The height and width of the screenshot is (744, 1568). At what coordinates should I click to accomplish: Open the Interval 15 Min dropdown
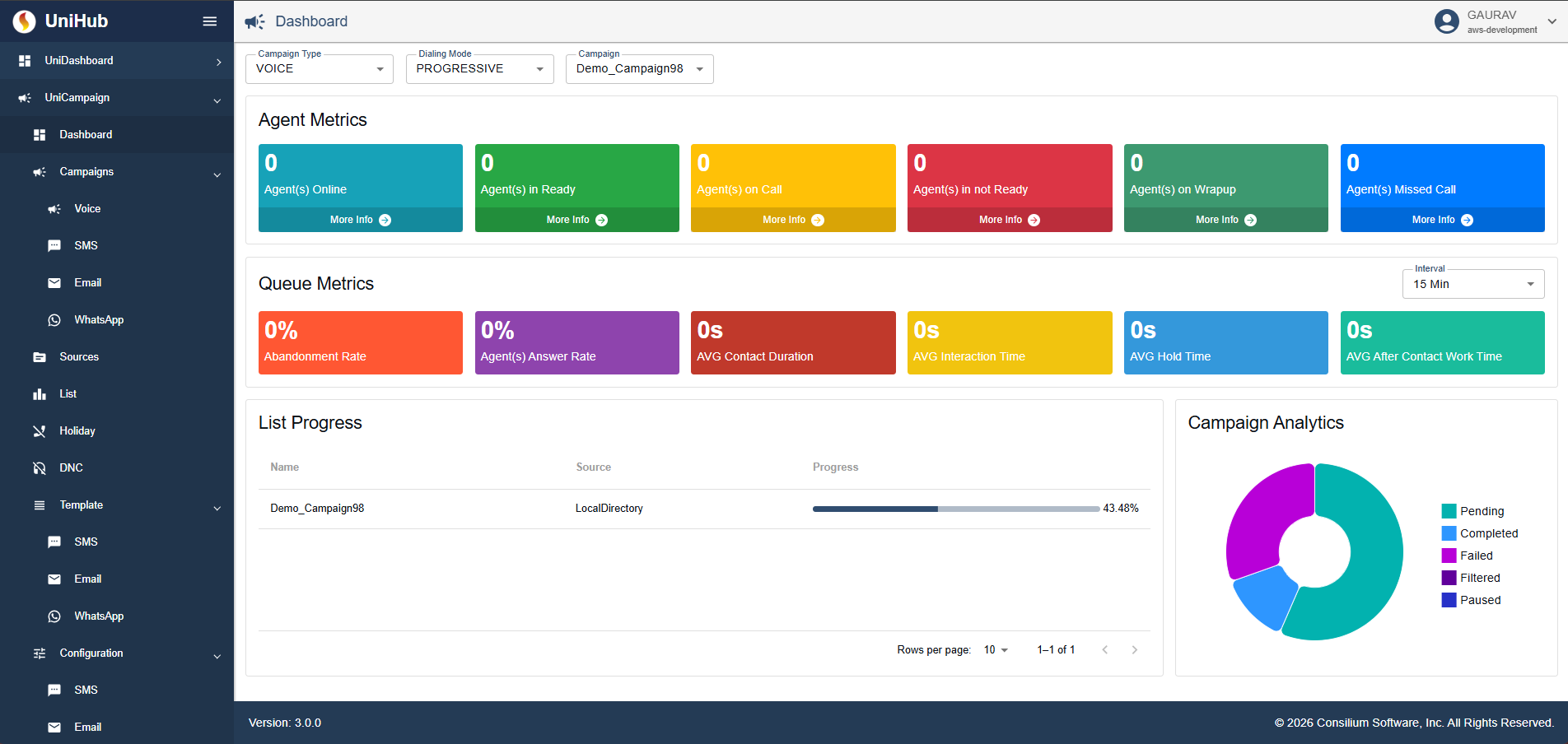(x=1472, y=284)
